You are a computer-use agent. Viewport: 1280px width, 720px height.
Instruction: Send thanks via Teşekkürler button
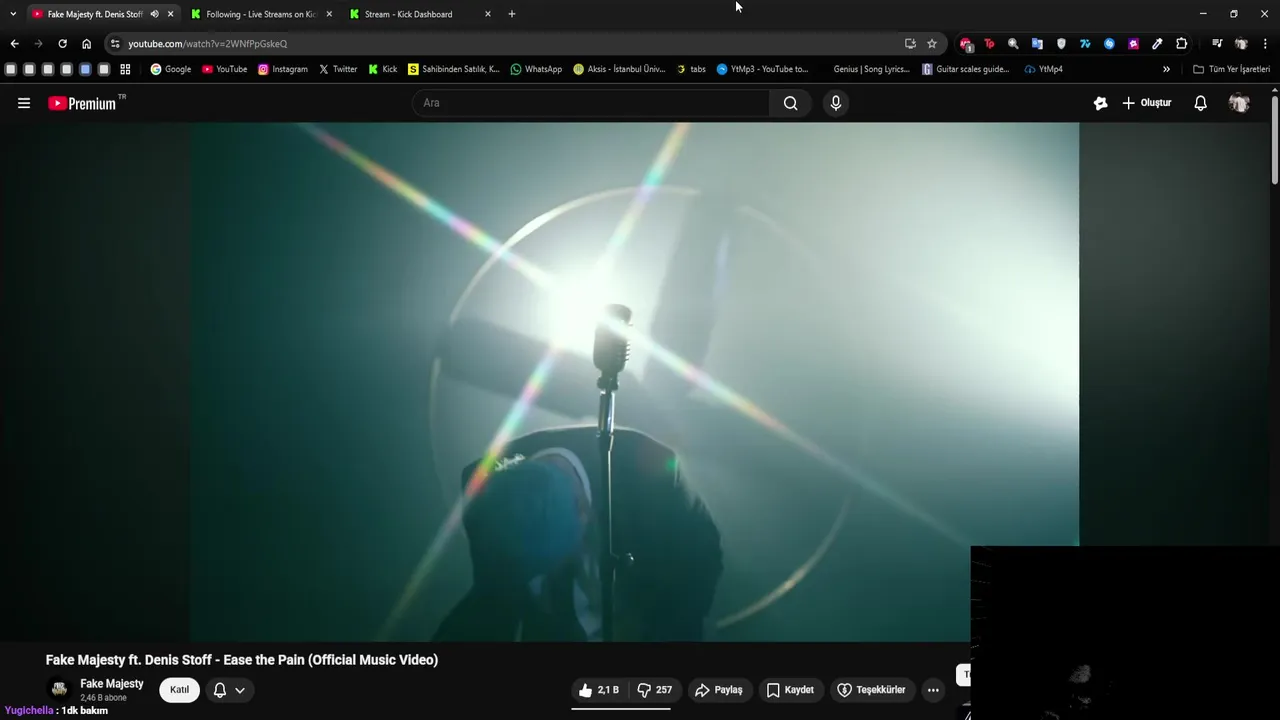[871, 690]
